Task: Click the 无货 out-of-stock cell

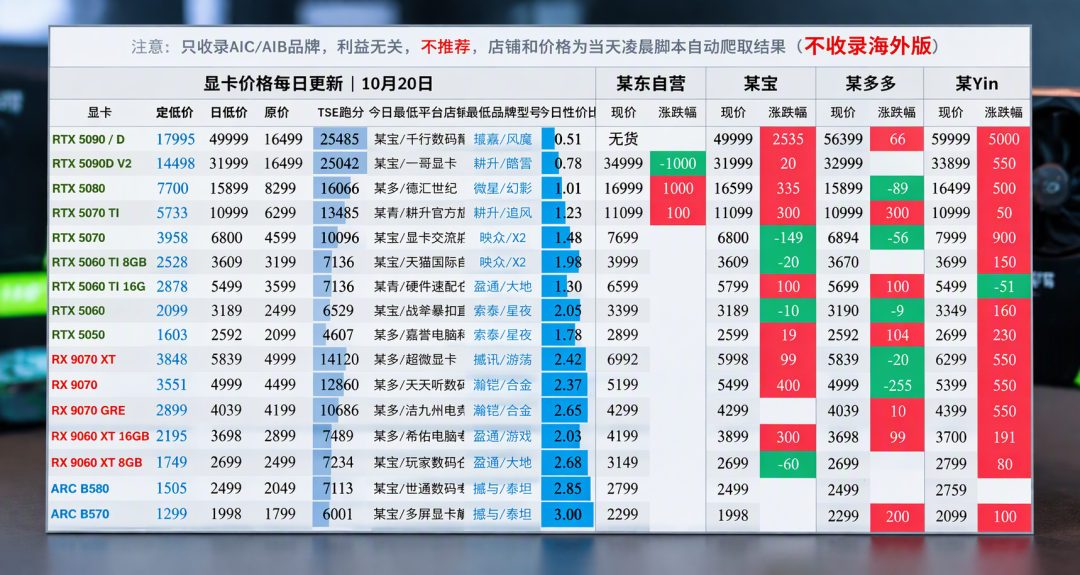Action: click(x=623, y=139)
